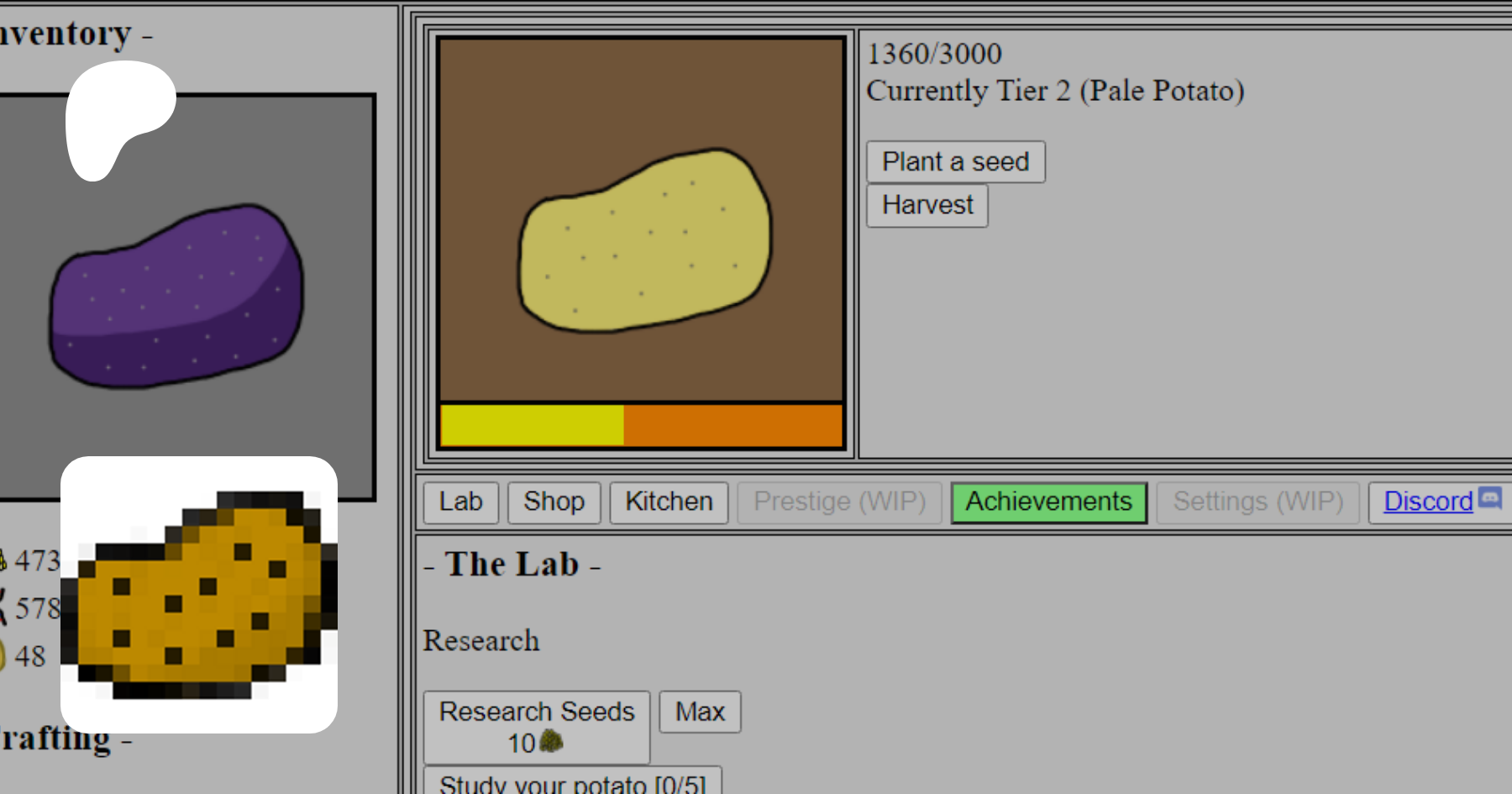Click the Study your potato button

pos(572,782)
